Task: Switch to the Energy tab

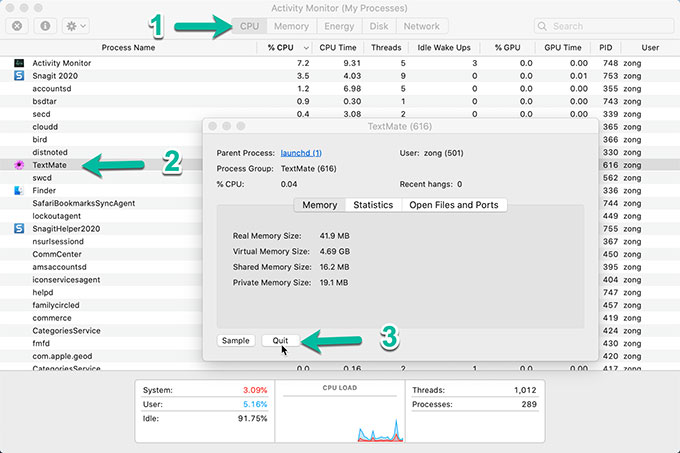Action: click(339, 26)
